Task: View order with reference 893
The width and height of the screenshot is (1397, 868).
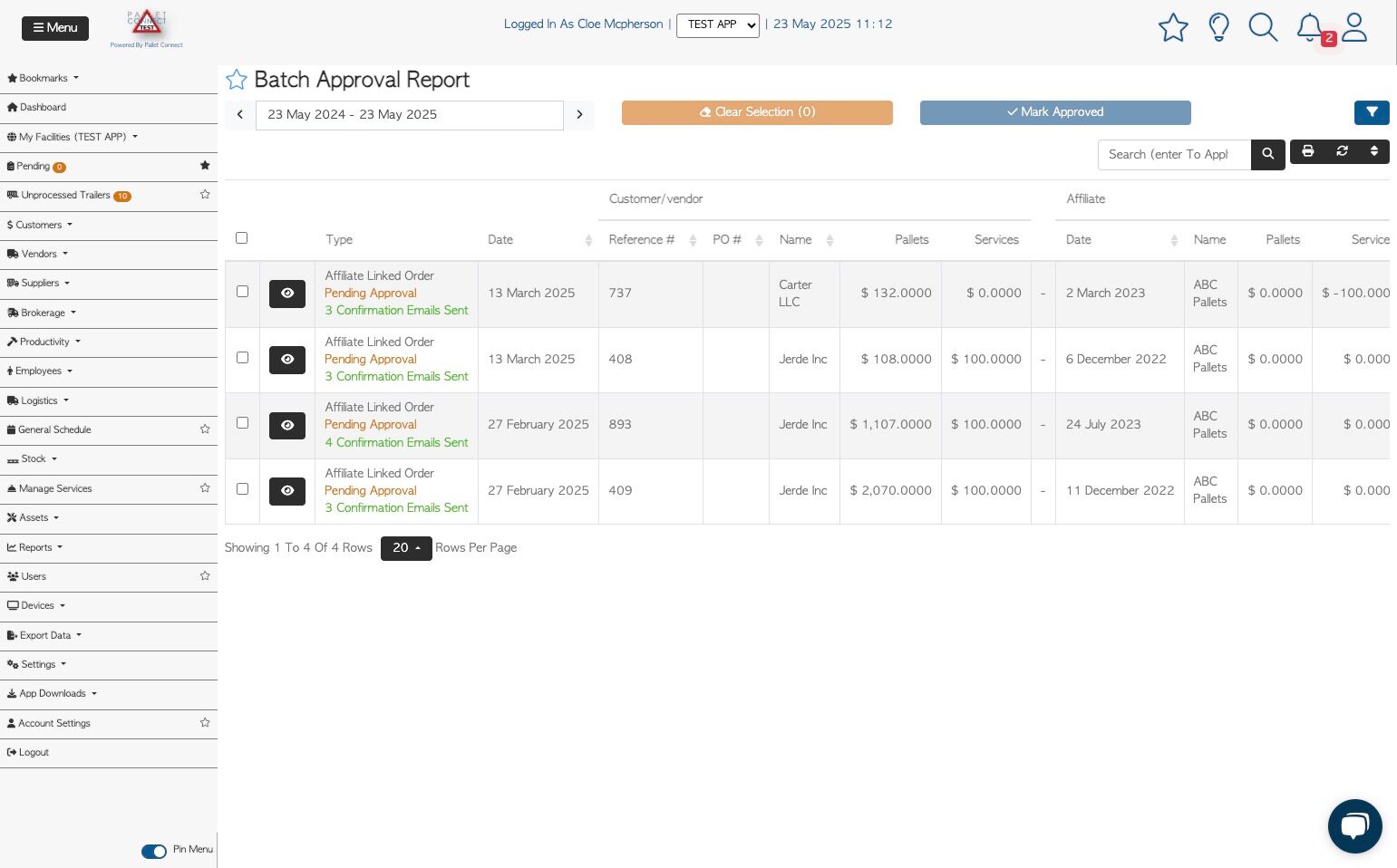Action: 287,425
